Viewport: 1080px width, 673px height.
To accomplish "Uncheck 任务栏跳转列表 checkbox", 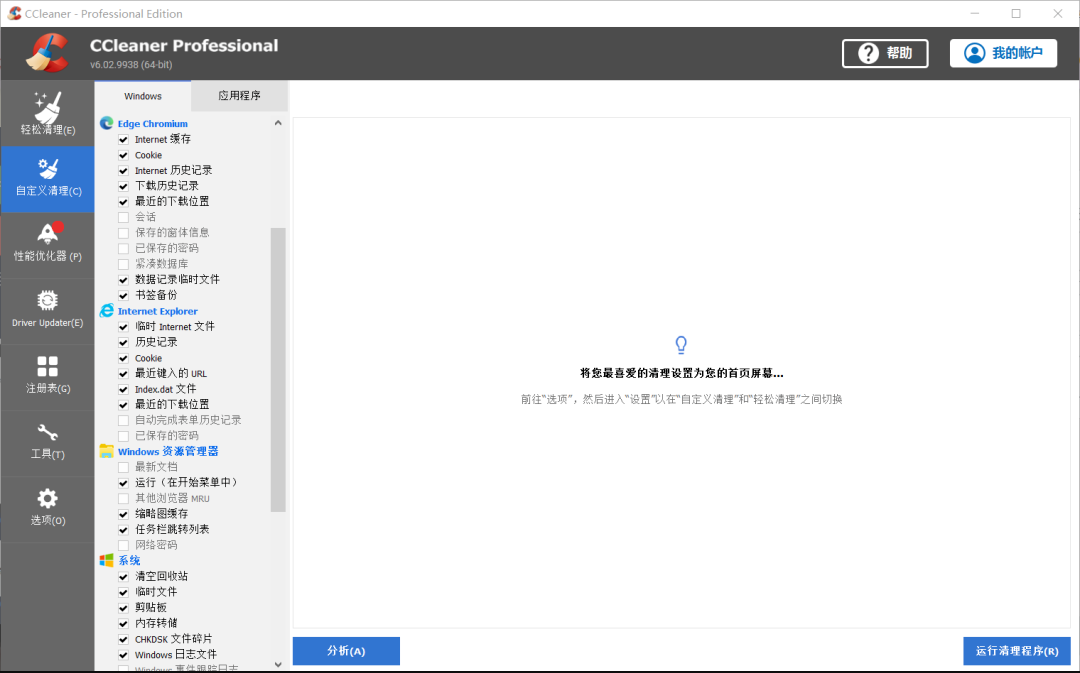I will tap(123, 530).
